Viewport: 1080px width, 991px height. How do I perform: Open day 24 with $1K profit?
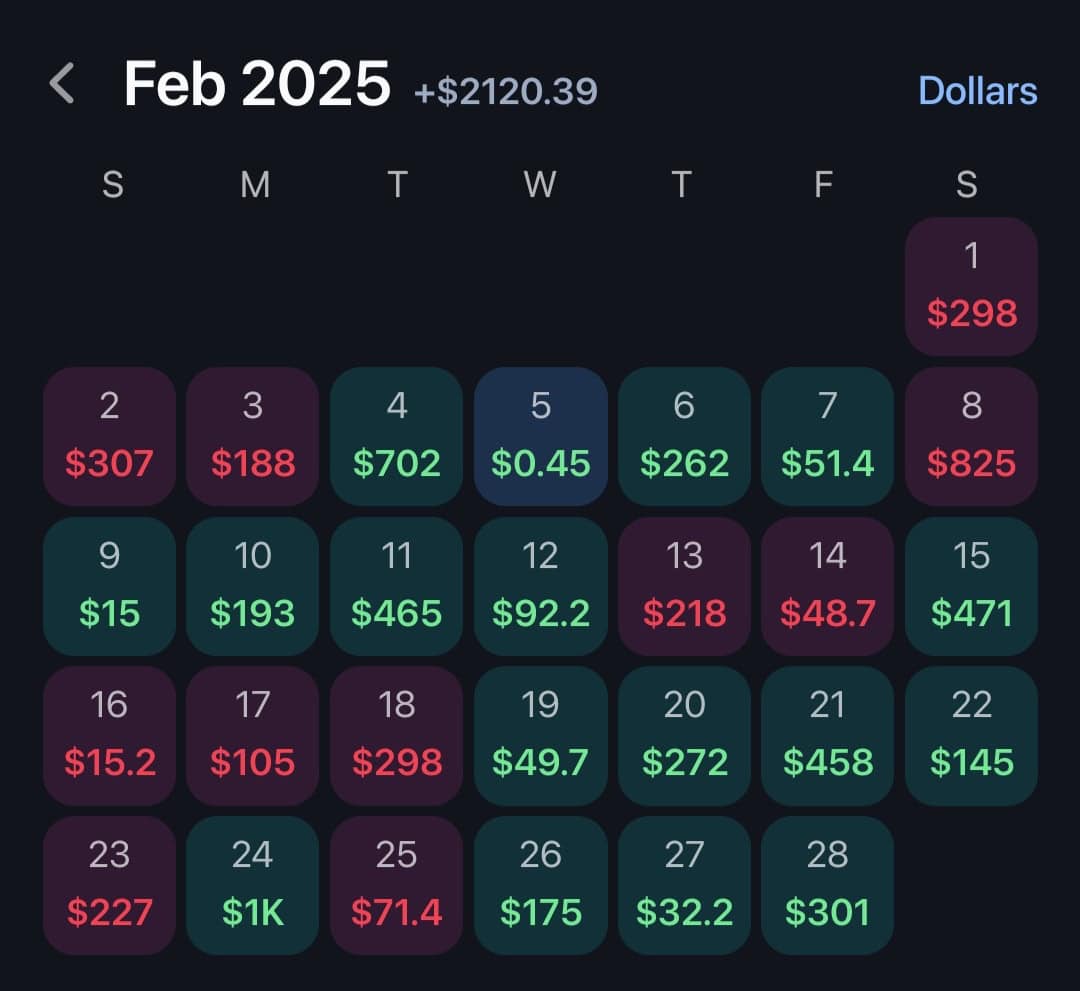coord(252,885)
